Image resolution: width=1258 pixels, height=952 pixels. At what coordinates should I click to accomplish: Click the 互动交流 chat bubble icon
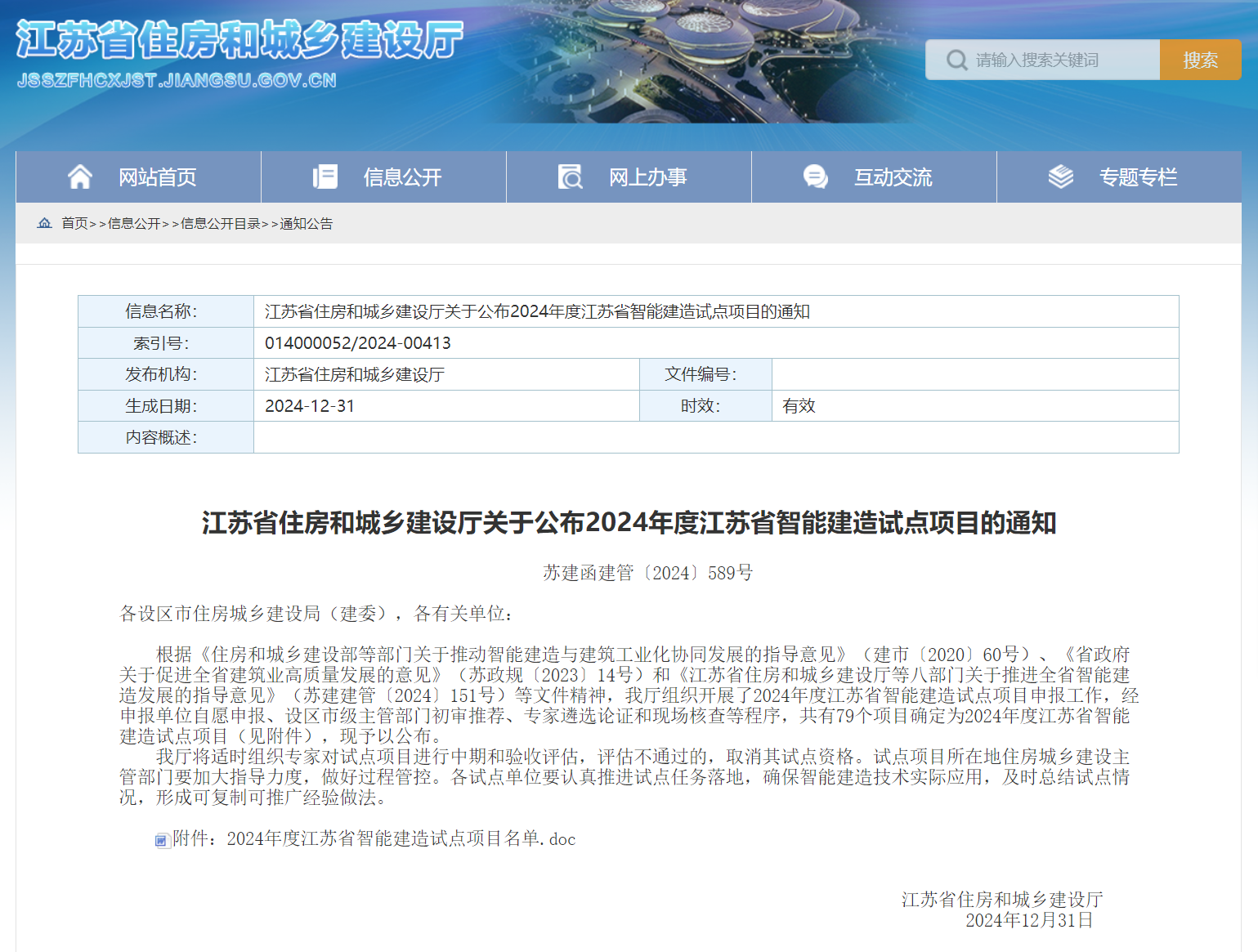(815, 177)
